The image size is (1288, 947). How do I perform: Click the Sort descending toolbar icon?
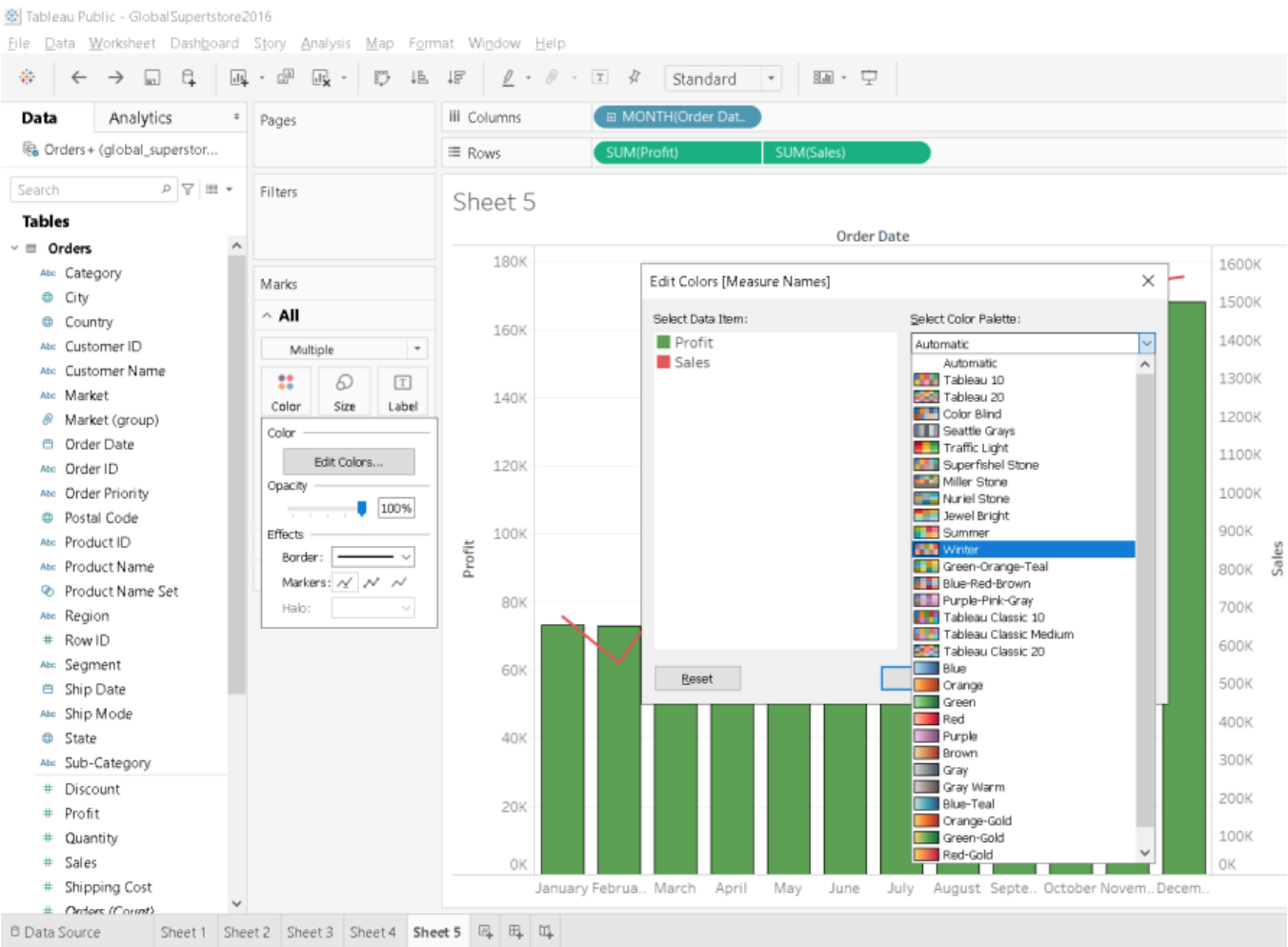pos(456,77)
